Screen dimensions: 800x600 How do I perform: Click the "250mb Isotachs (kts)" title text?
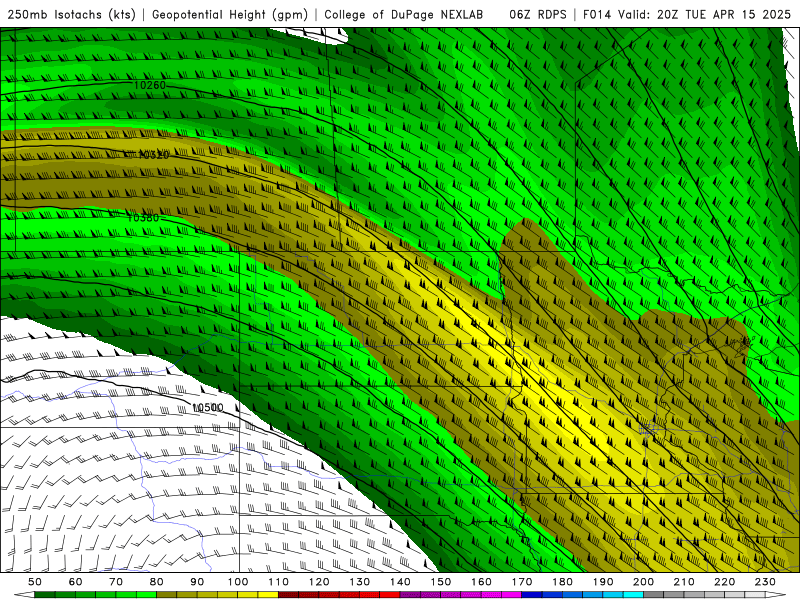pos(72,15)
